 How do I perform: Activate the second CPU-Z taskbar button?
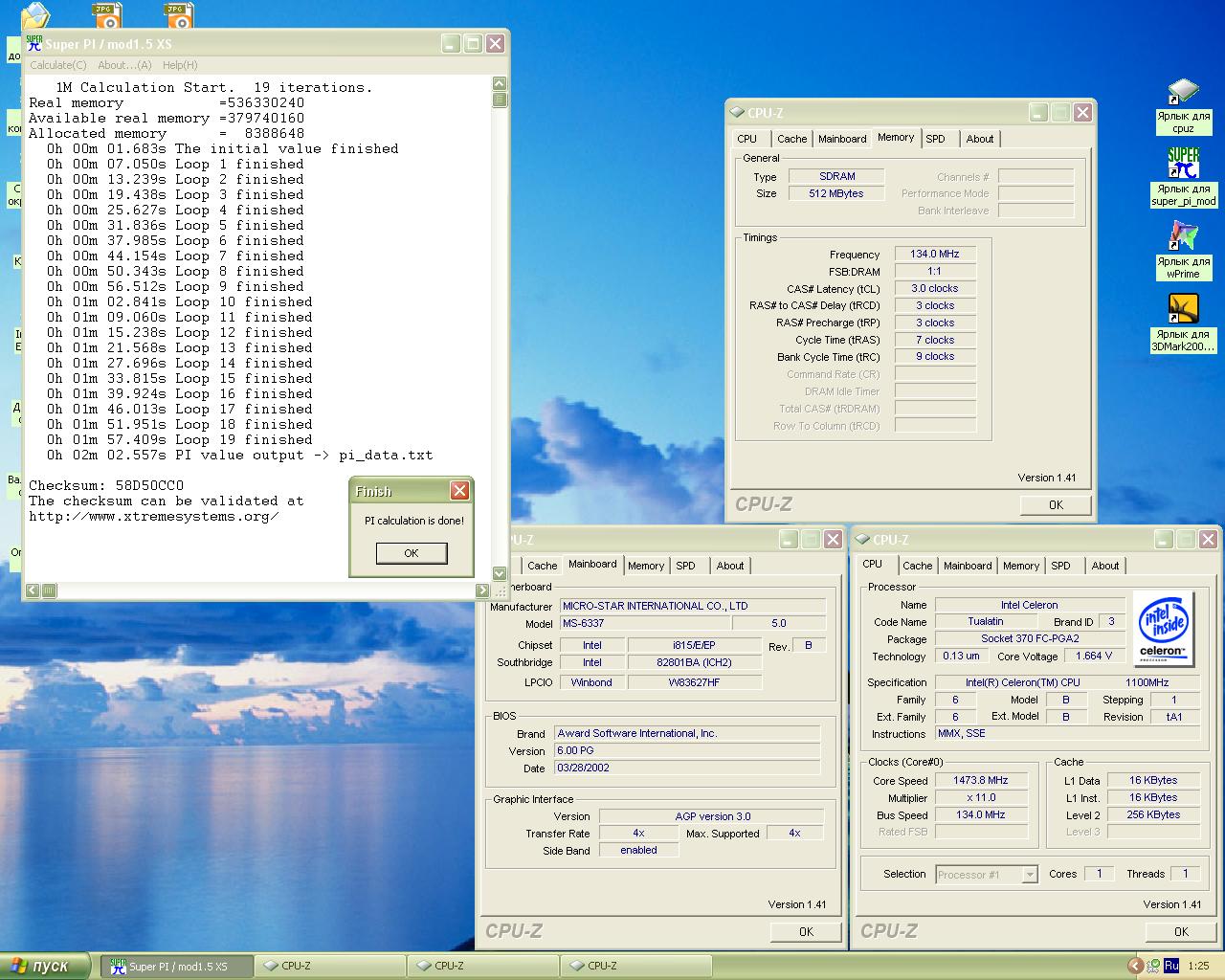click(483, 966)
